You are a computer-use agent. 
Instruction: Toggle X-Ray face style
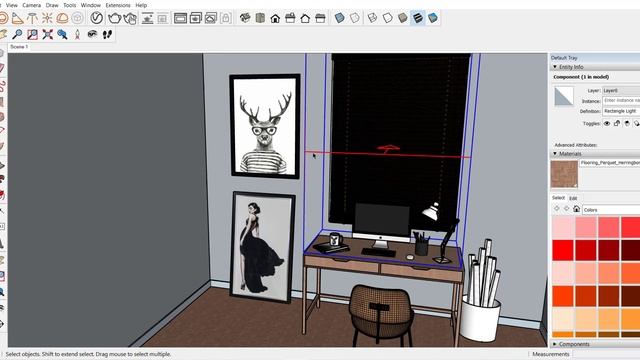click(x=339, y=18)
